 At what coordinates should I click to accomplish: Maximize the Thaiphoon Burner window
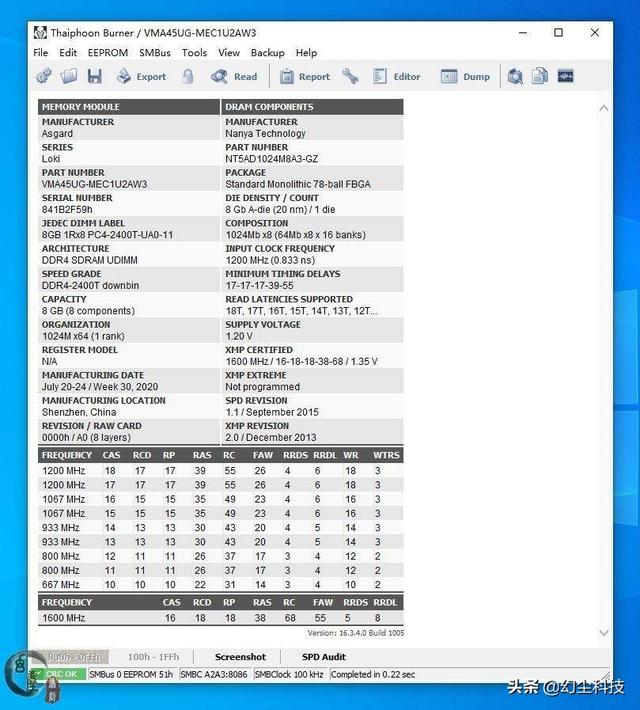coord(558,33)
